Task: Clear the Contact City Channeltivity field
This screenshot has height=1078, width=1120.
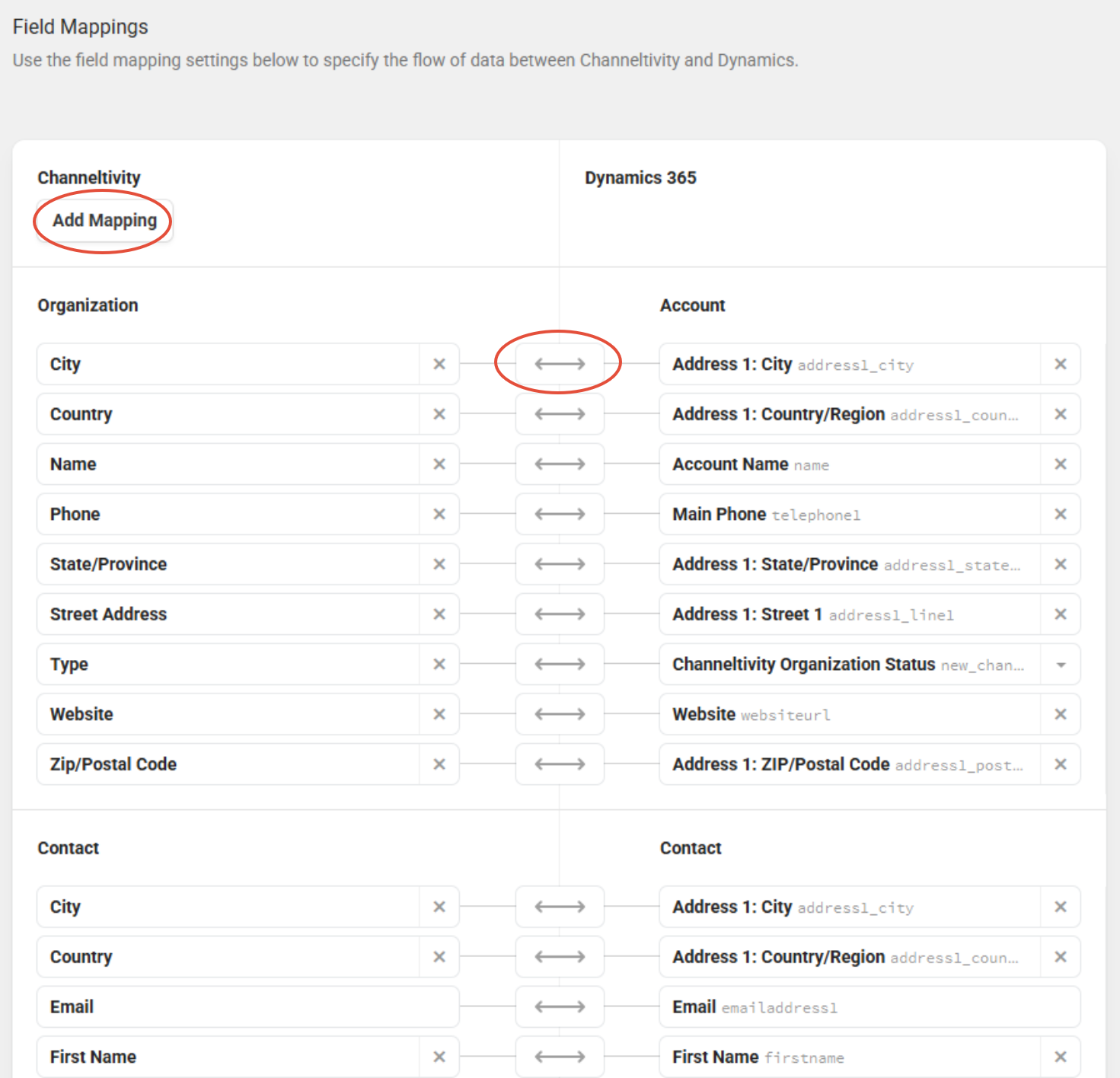Action: pos(439,907)
